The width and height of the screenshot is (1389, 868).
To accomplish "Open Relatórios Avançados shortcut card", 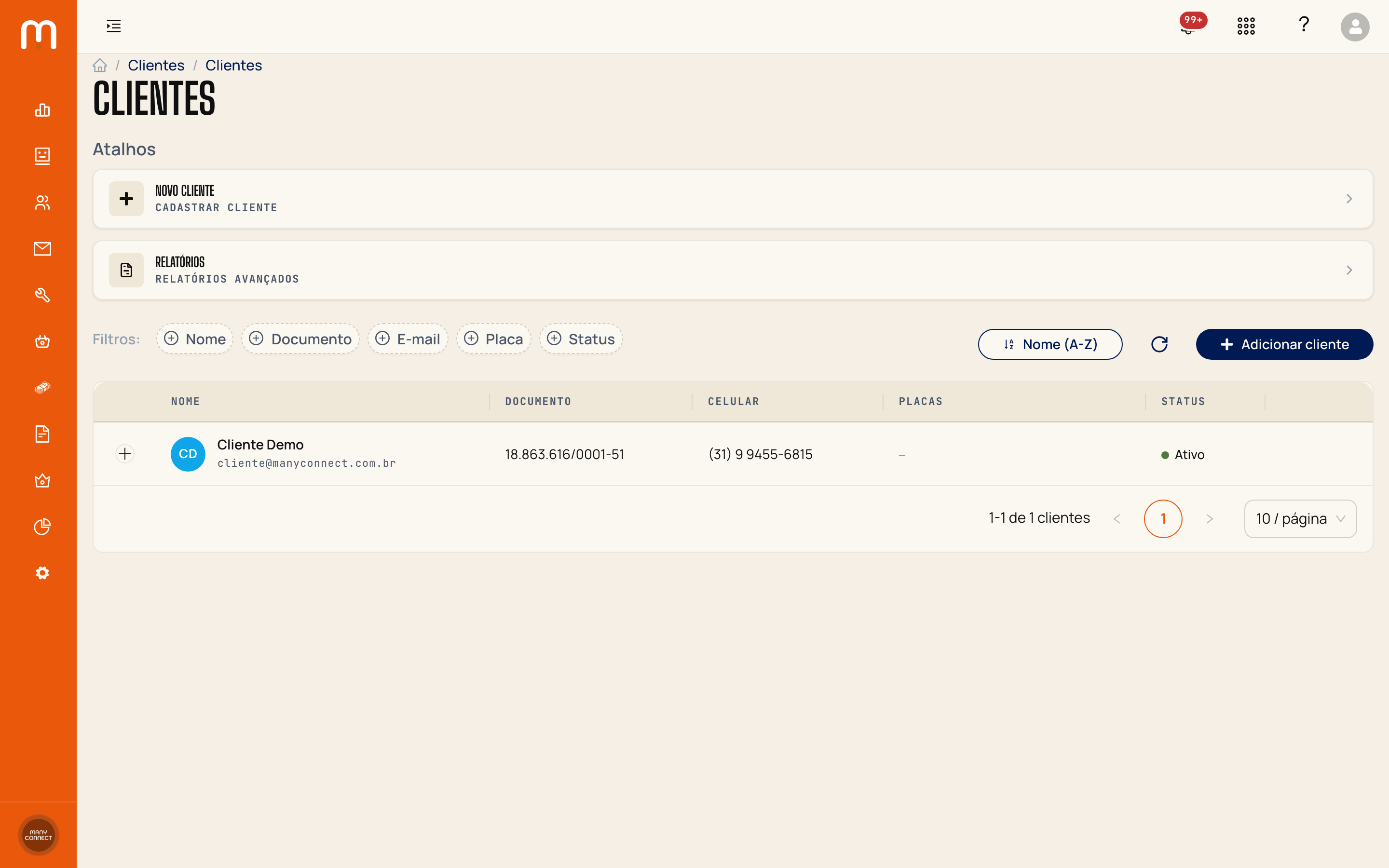I will point(733,270).
